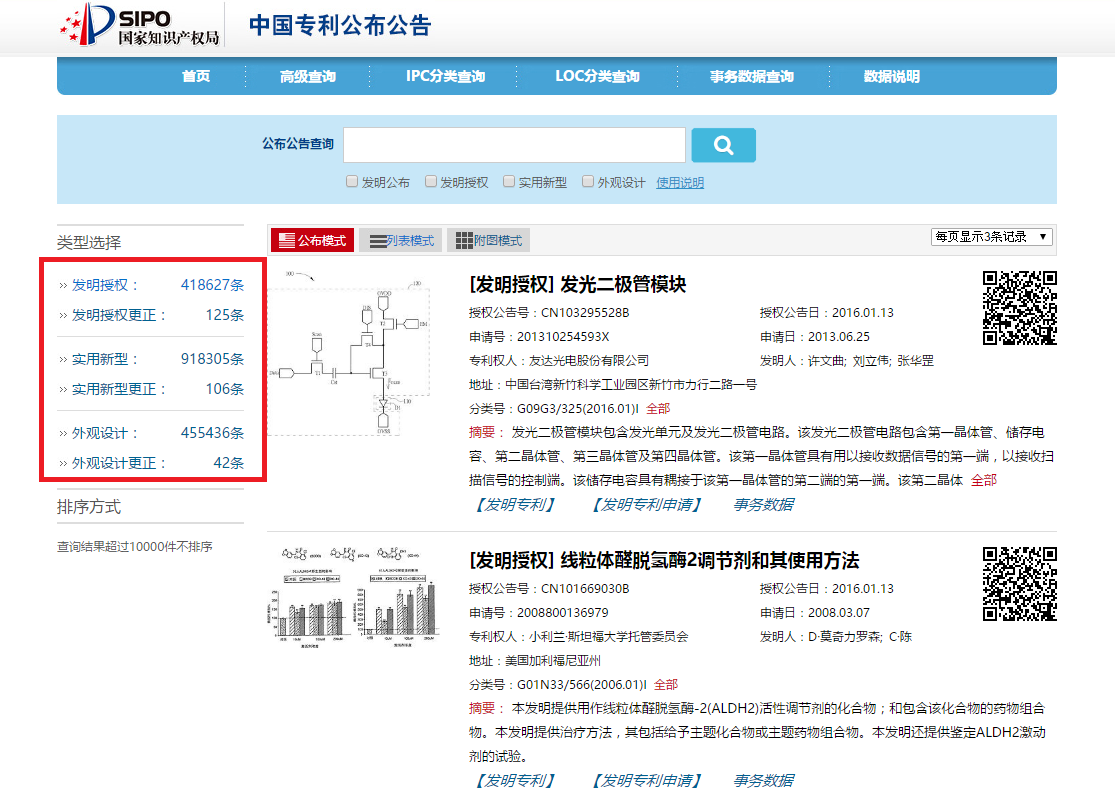Toggle the 外观设计 checkbox
Image resolution: width=1115 pixels, height=797 pixels.
pyautogui.click(x=588, y=182)
